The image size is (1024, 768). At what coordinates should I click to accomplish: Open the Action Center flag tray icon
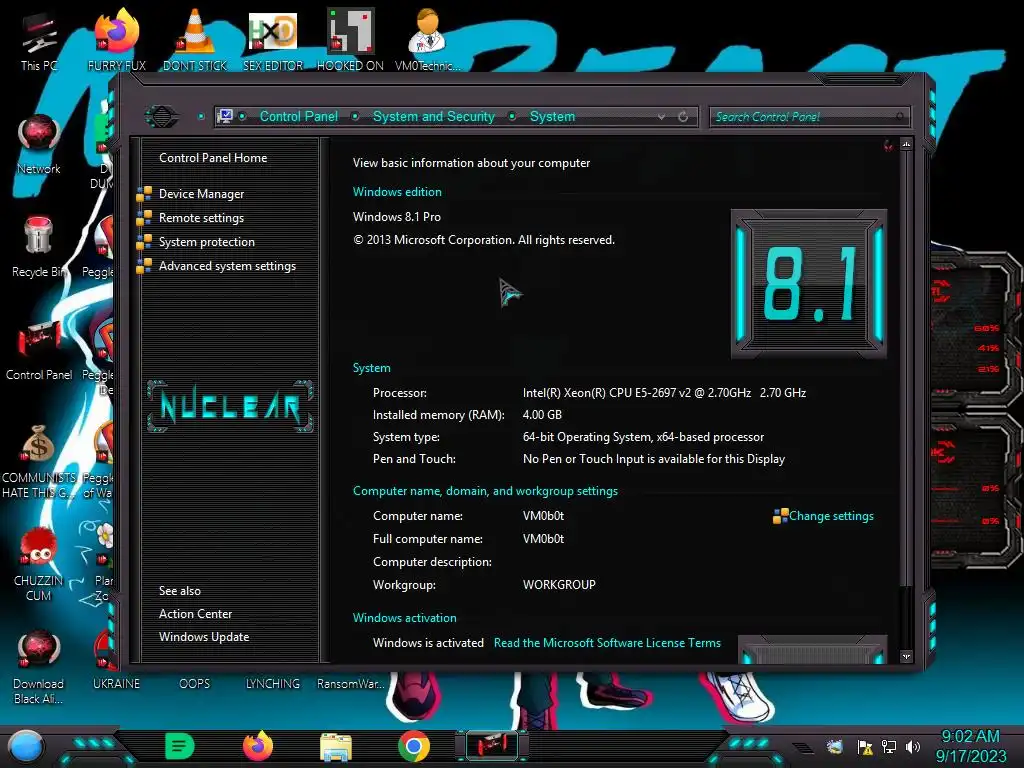(865, 746)
